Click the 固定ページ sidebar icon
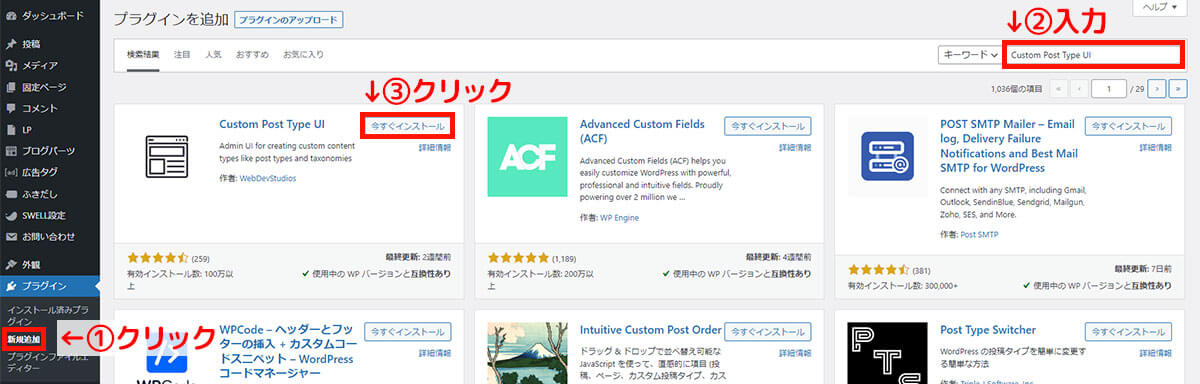 (x=10, y=86)
